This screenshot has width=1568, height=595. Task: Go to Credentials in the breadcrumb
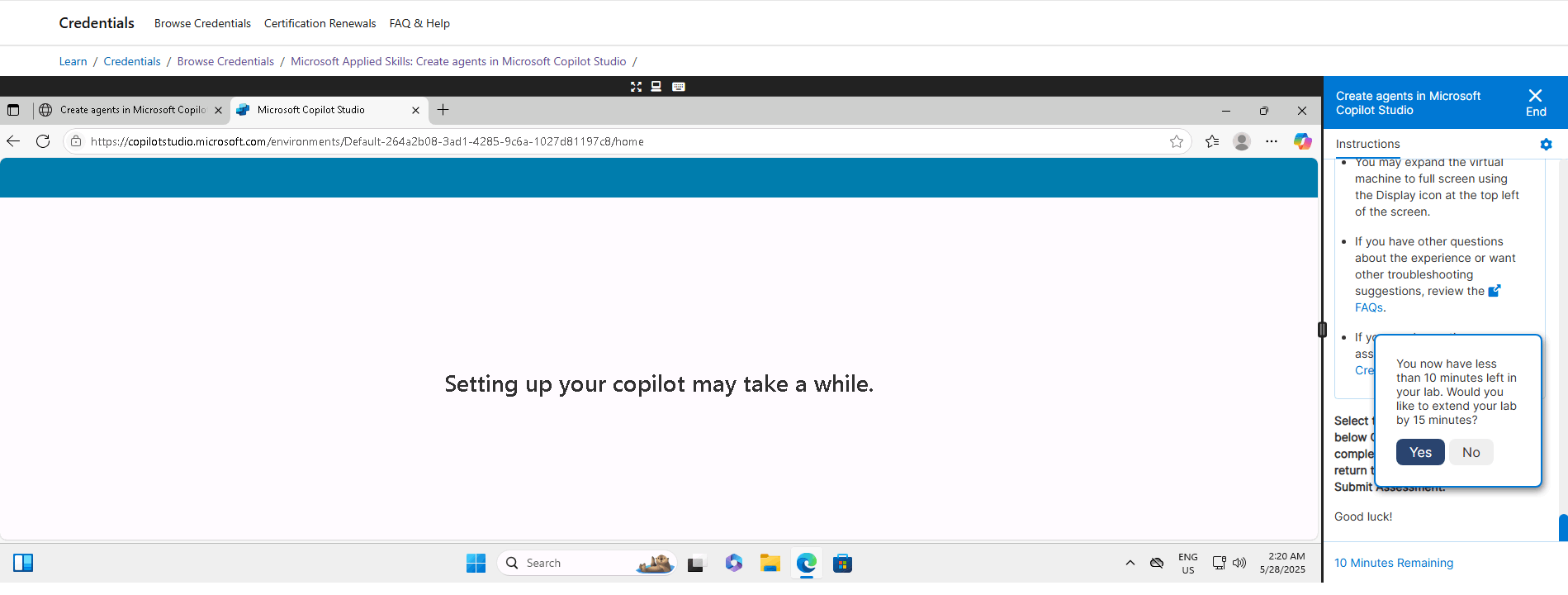point(132,61)
